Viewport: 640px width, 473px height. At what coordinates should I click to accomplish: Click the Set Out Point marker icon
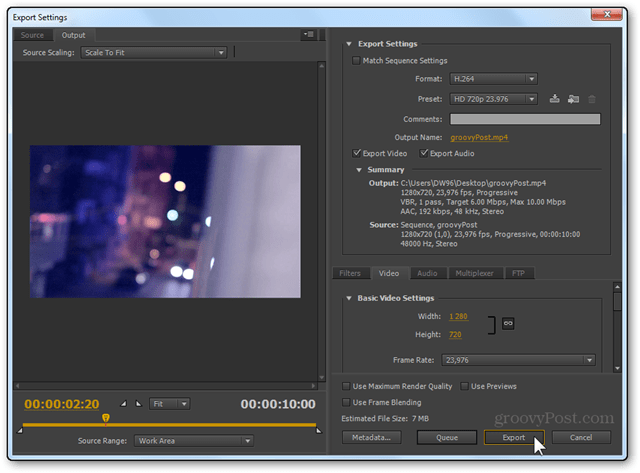[x=139, y=404]
